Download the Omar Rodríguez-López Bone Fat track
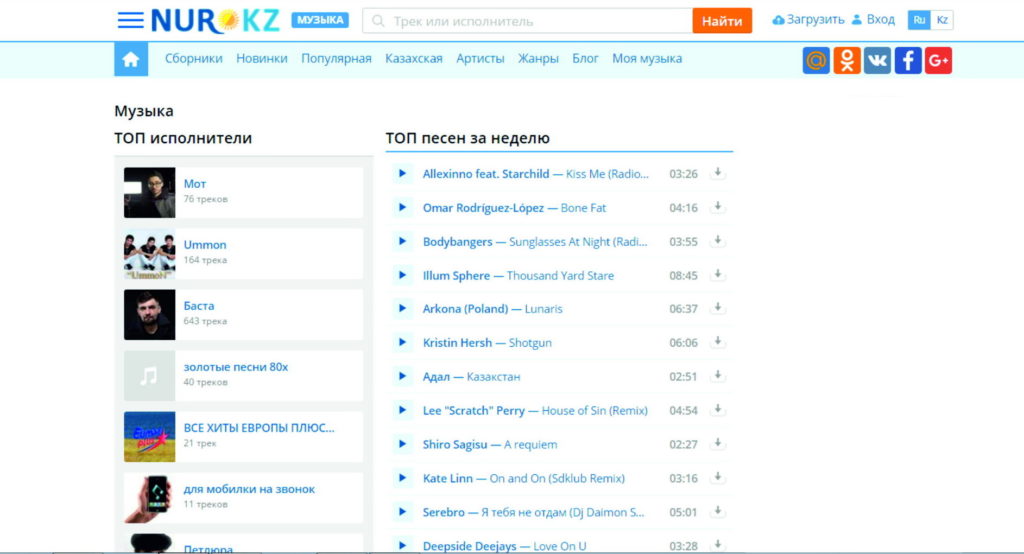 tap(717, 207)
